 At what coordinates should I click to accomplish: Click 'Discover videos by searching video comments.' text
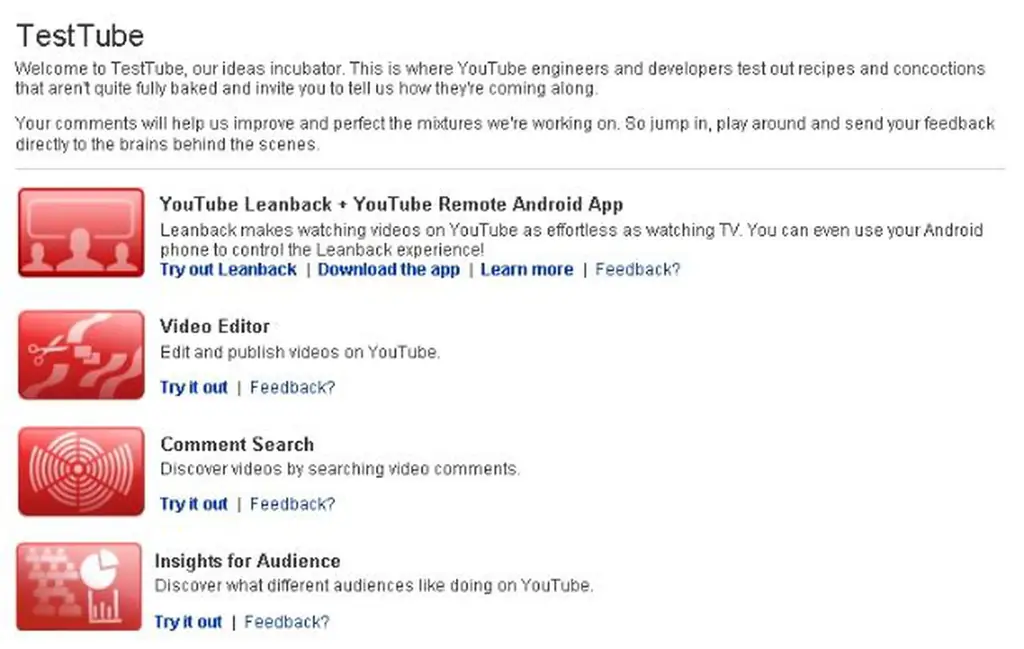[340, 469]
